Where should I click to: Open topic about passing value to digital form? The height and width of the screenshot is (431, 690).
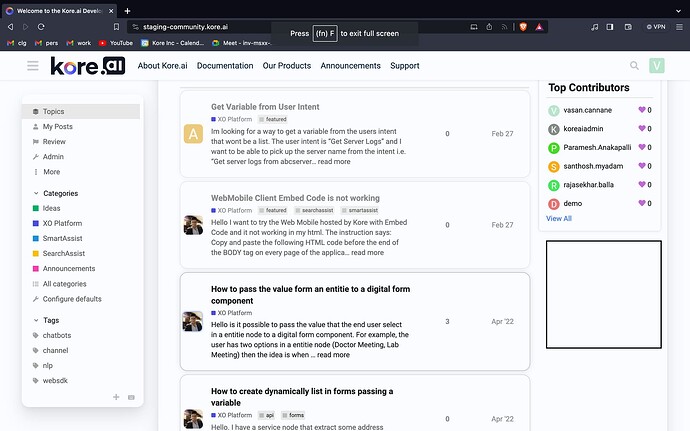(310, 295)
